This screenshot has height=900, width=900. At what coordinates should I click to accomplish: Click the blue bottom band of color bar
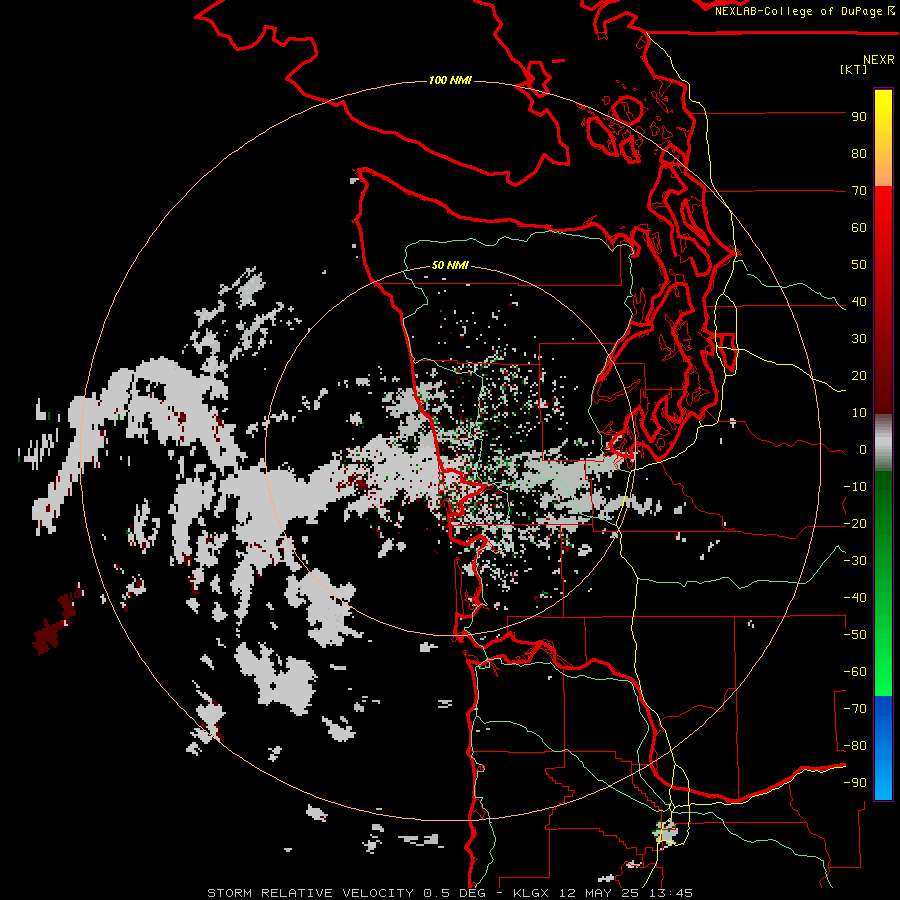click(x=883, y=748)
